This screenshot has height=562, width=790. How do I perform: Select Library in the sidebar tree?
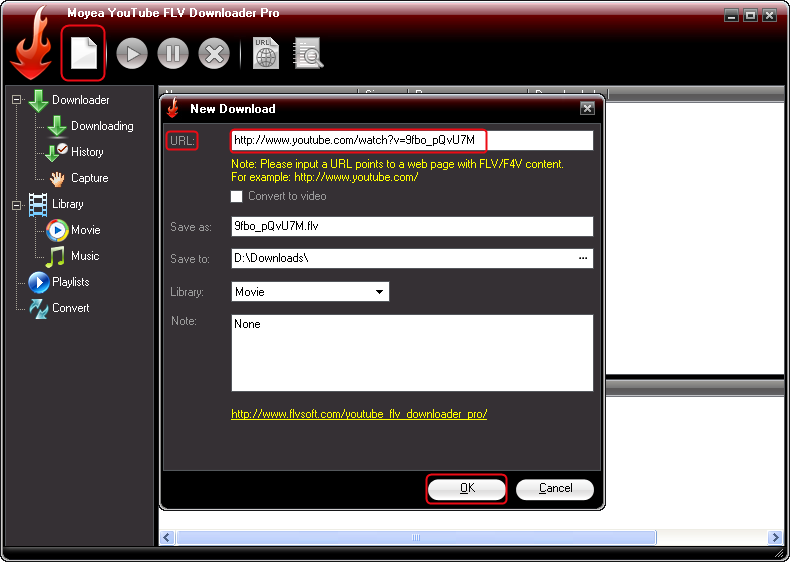tap(68, 204)
